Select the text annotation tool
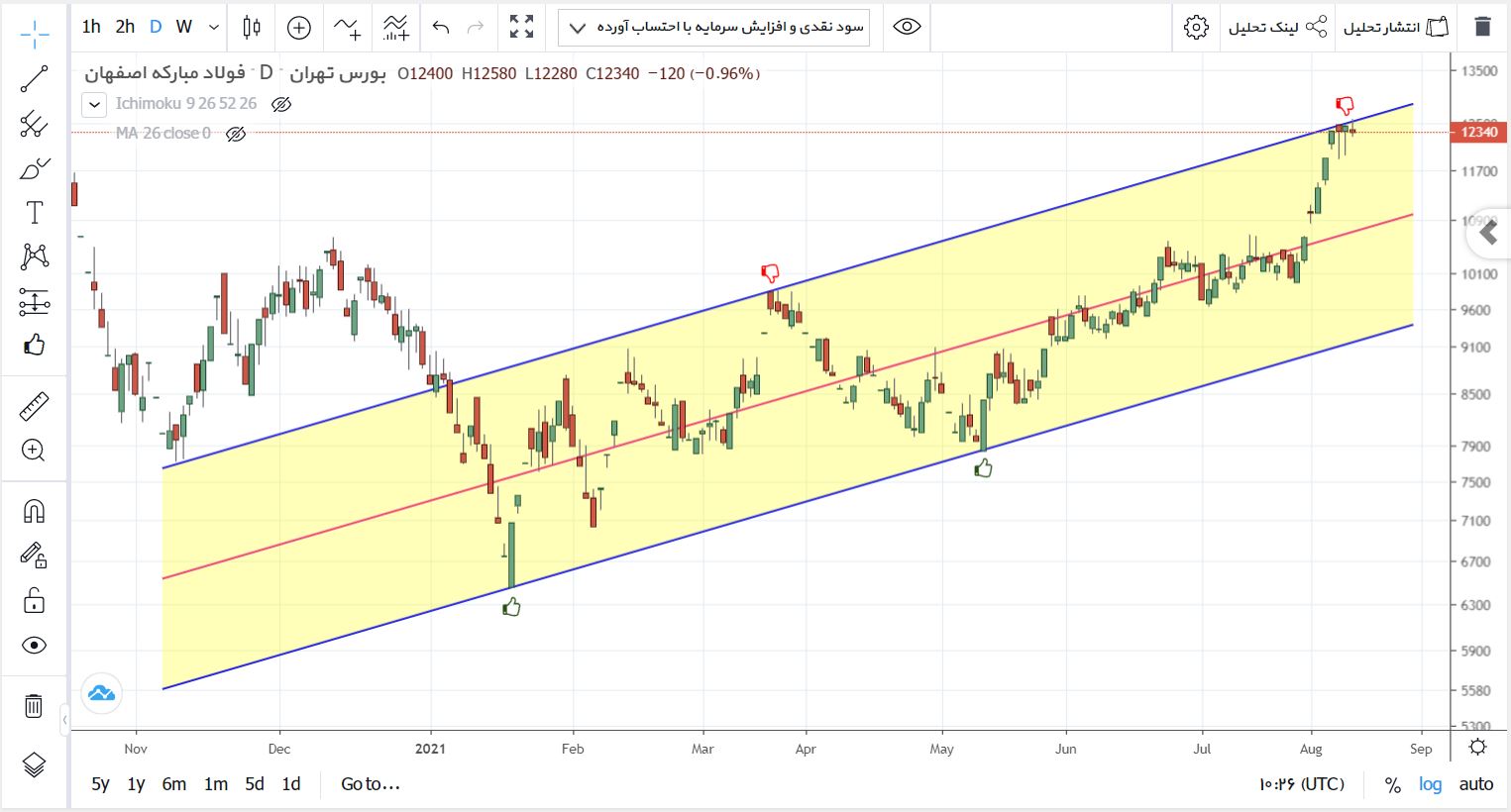The image size is (1511, 812). (x=34, y=212)
